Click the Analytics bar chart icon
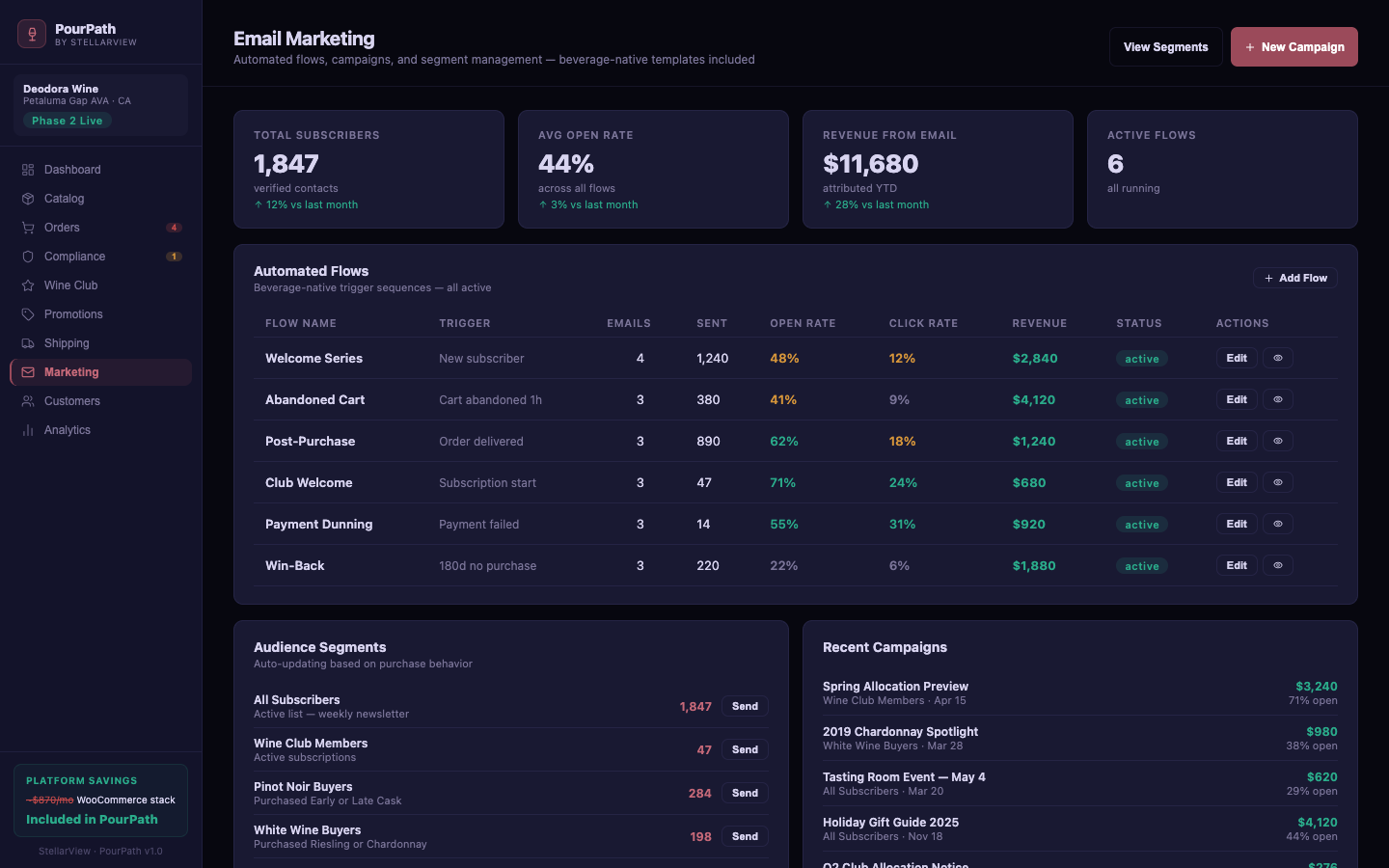 28,430
